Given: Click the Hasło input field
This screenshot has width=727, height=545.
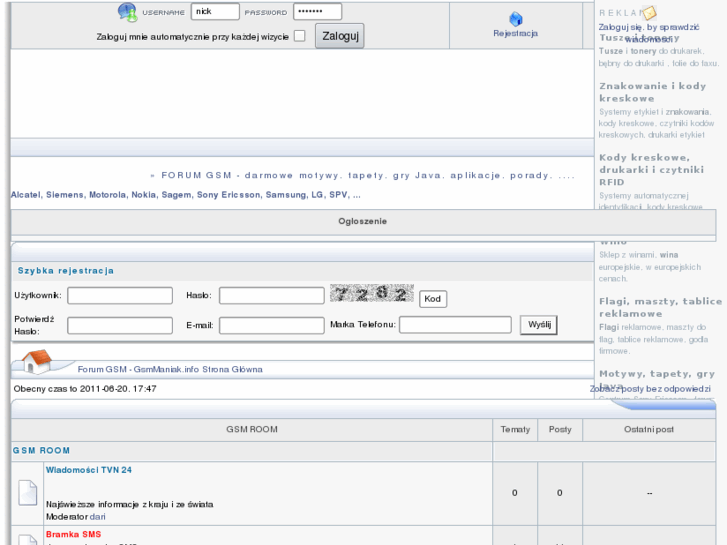Looking at the screenshot, I should (272, 295).
